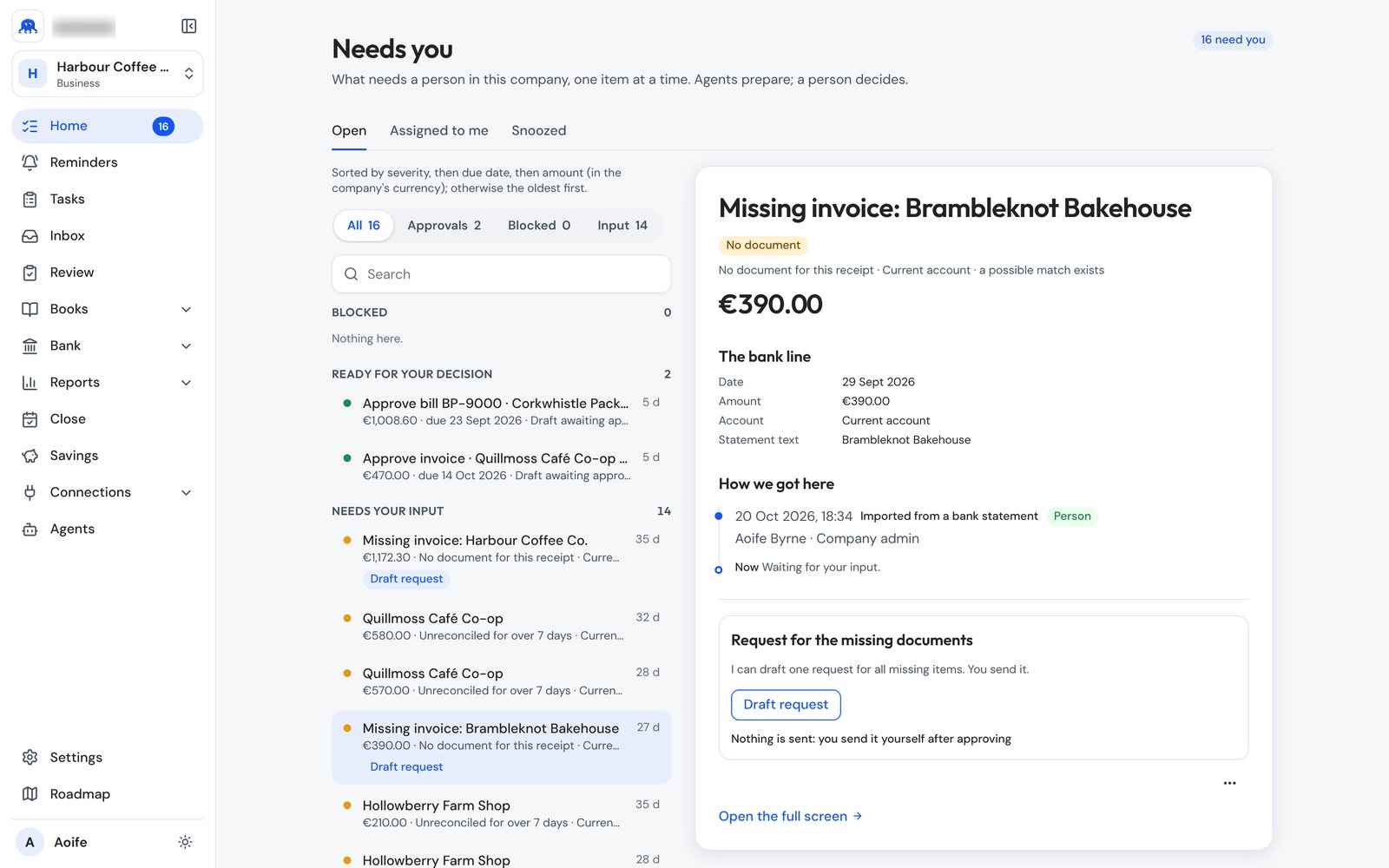Expand the Bank section chevron

(186, 345)
